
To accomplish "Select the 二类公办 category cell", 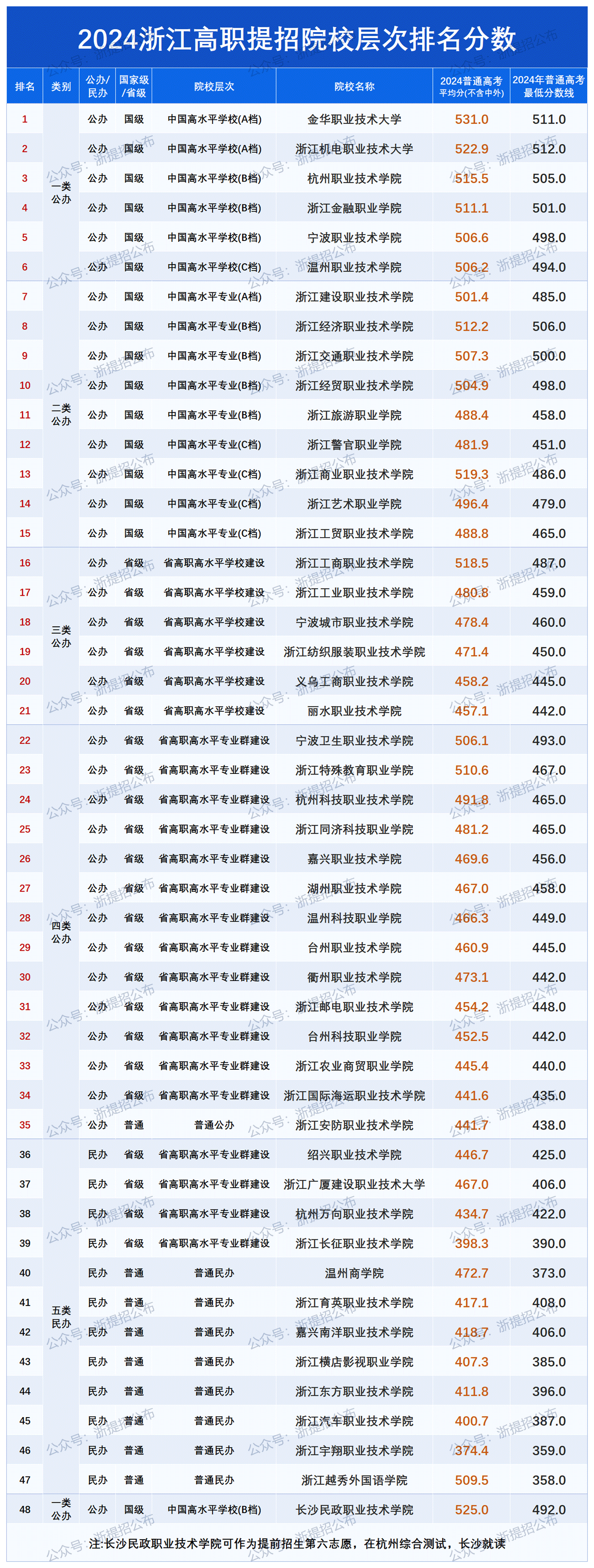I will pos(61,415).
